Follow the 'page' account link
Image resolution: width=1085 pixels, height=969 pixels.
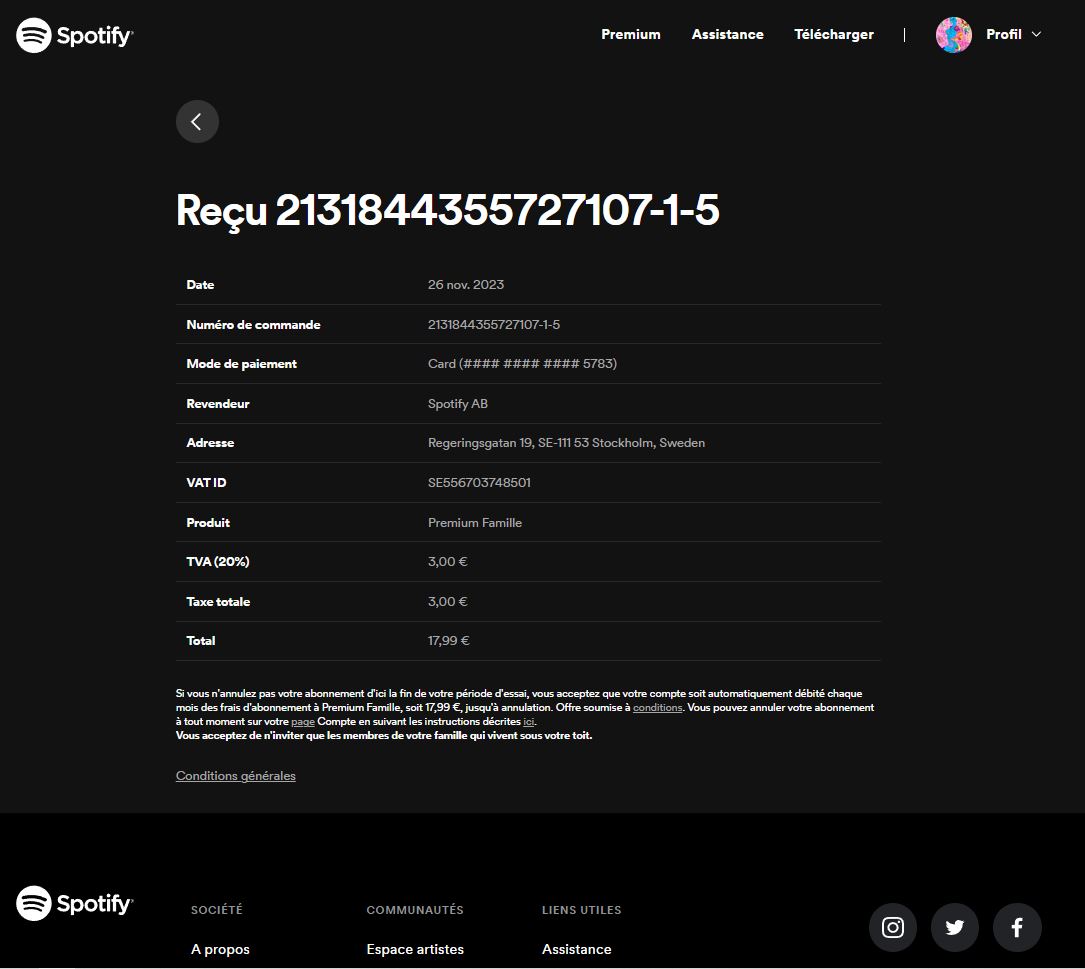(303, 721)
